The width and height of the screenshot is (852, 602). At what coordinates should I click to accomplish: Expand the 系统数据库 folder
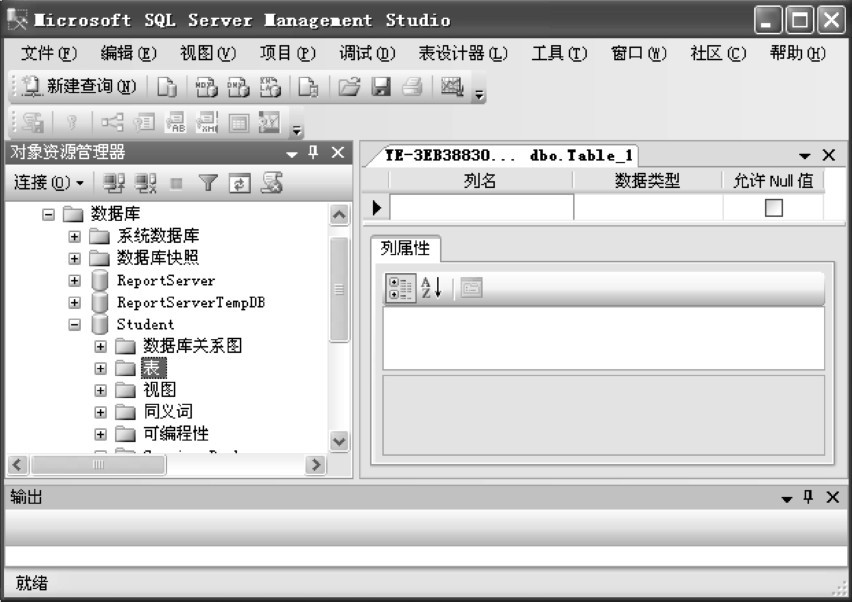(x=74, y=236)
